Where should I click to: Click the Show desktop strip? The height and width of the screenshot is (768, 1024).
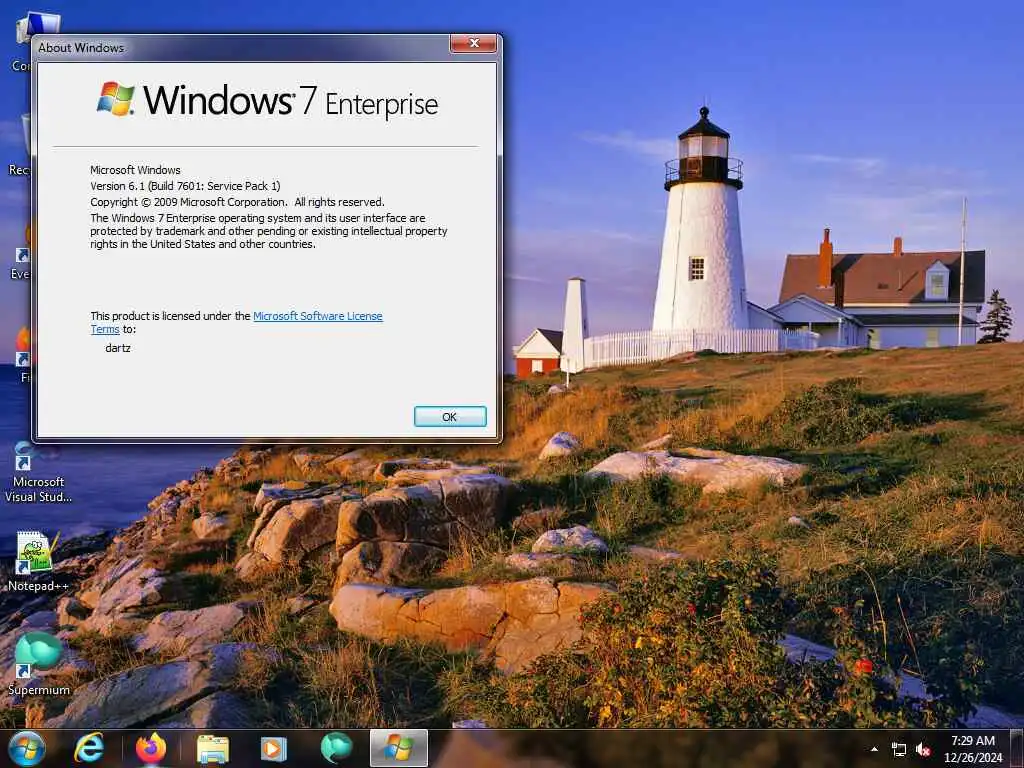[x=1018, y=748]
